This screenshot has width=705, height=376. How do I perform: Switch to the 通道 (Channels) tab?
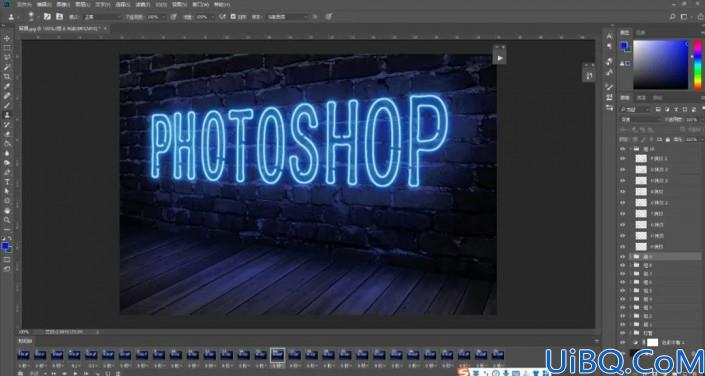642,98
